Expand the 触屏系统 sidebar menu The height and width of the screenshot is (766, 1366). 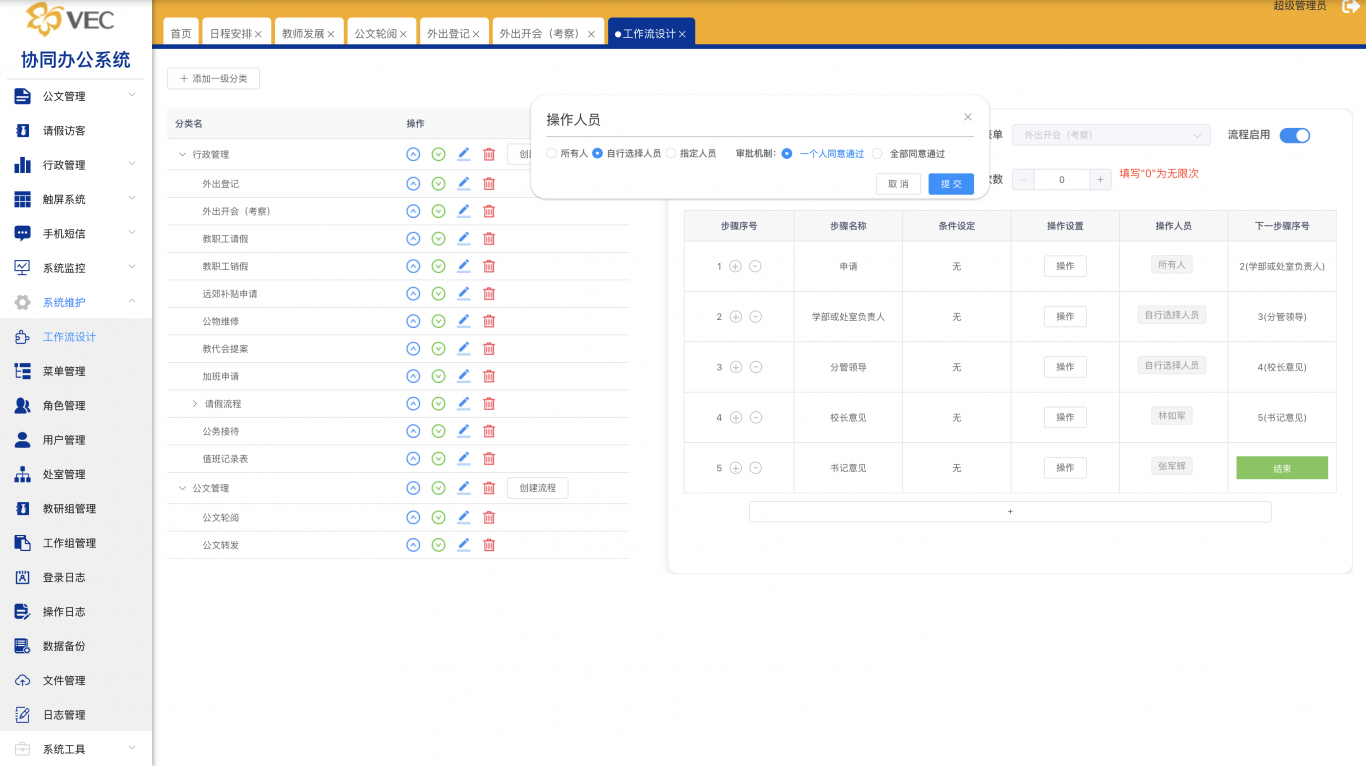[132, 199]
